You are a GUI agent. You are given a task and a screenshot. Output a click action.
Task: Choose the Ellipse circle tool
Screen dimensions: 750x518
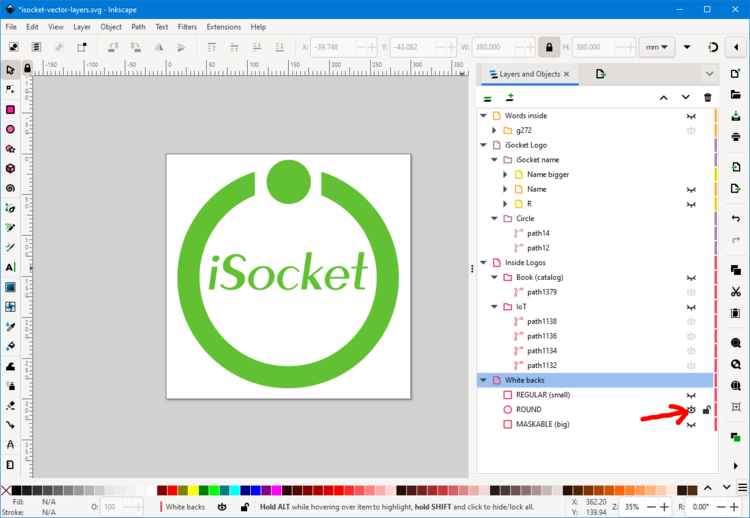click(x=10, y=129)
